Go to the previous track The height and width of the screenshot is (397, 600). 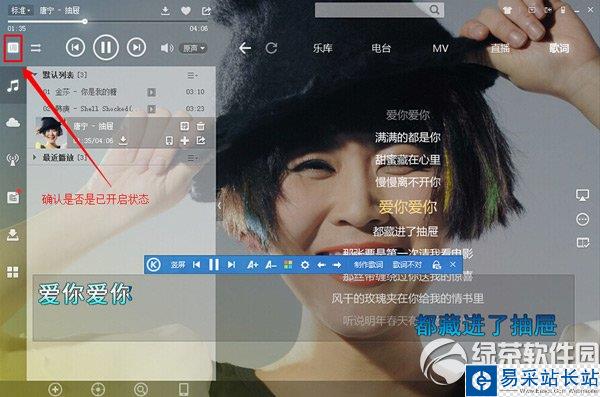pyautogui.click(x=75, y=47)
